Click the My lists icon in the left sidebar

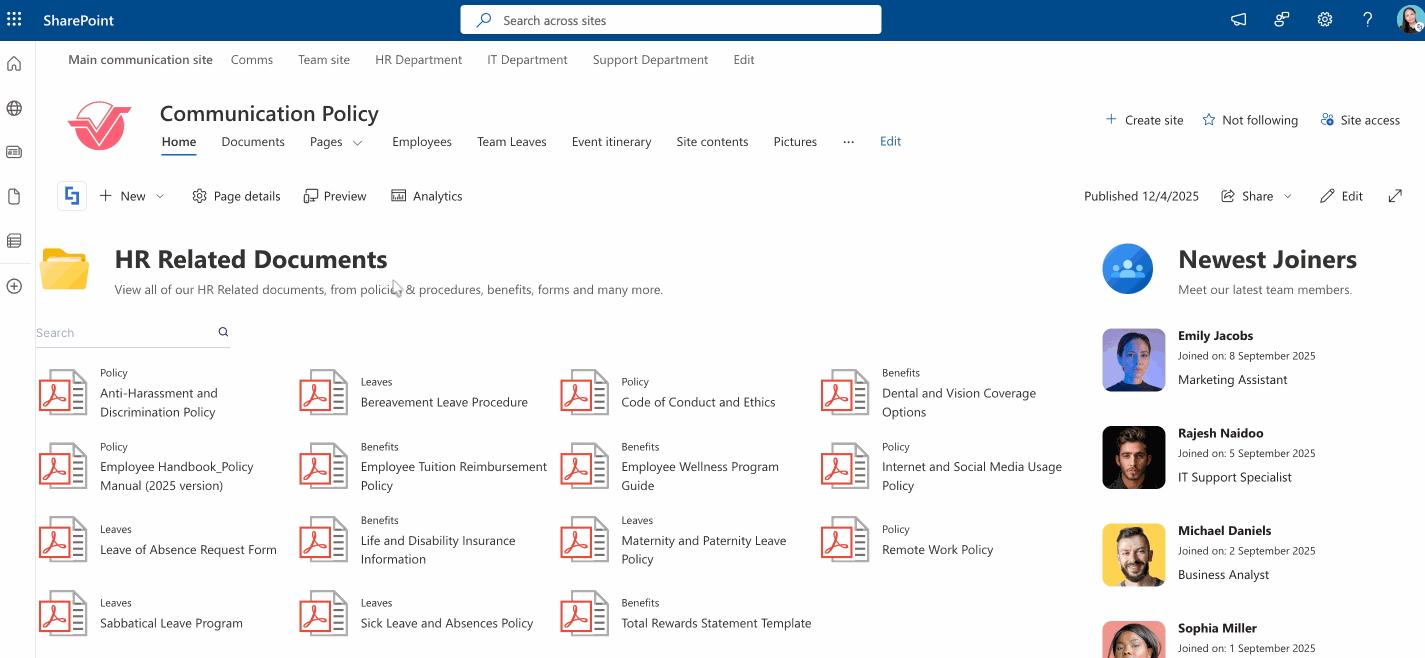(14, 240)
